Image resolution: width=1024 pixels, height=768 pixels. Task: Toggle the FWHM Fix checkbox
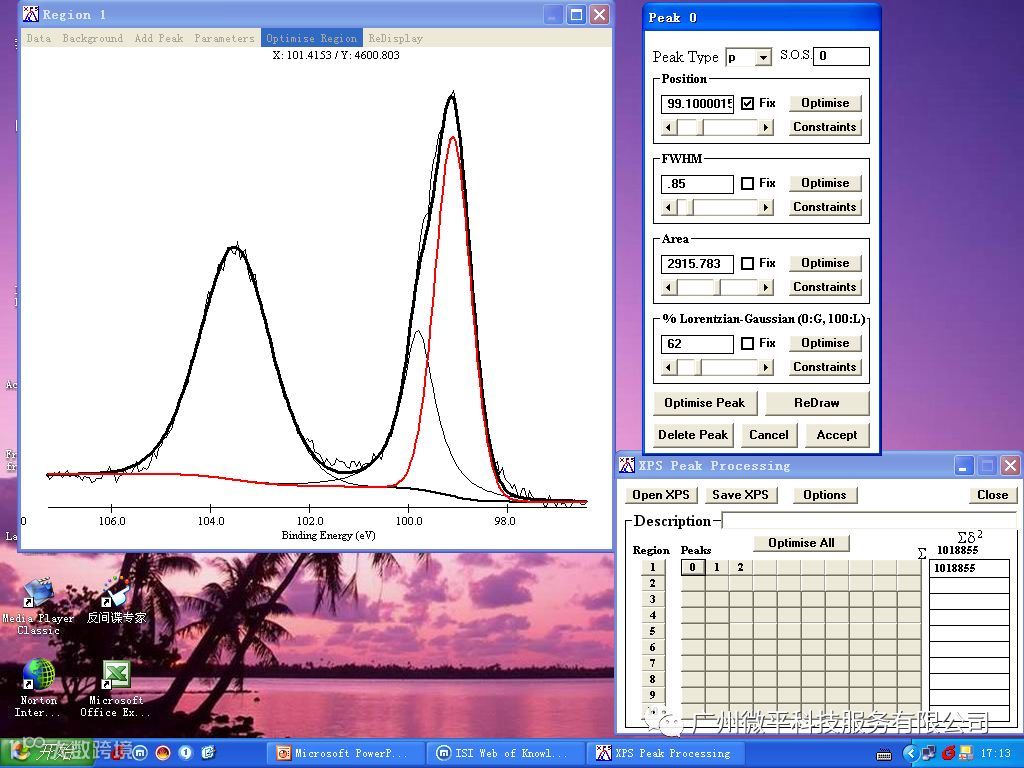coord(748,184)
